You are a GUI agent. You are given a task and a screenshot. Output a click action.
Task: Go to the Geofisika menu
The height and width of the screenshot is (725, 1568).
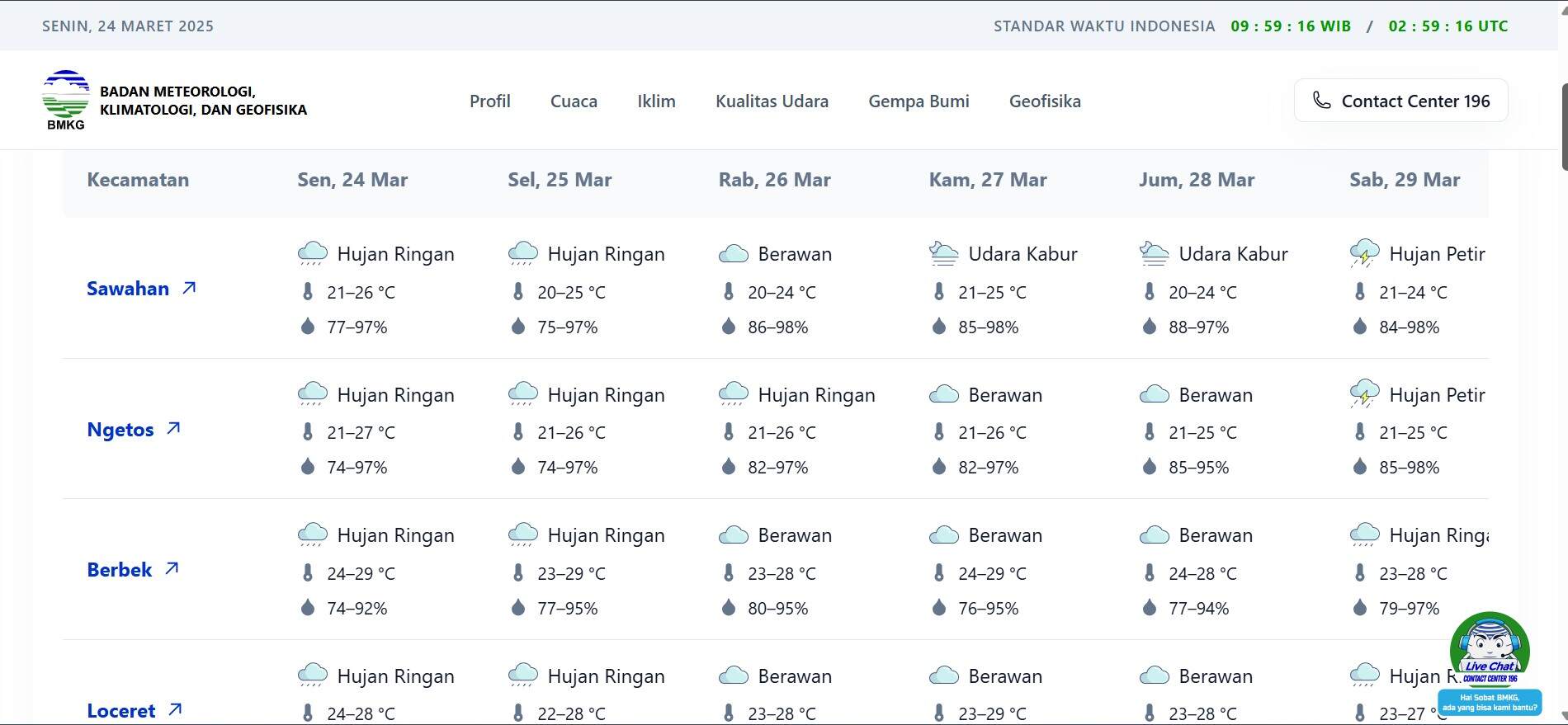pos(1045,101)
